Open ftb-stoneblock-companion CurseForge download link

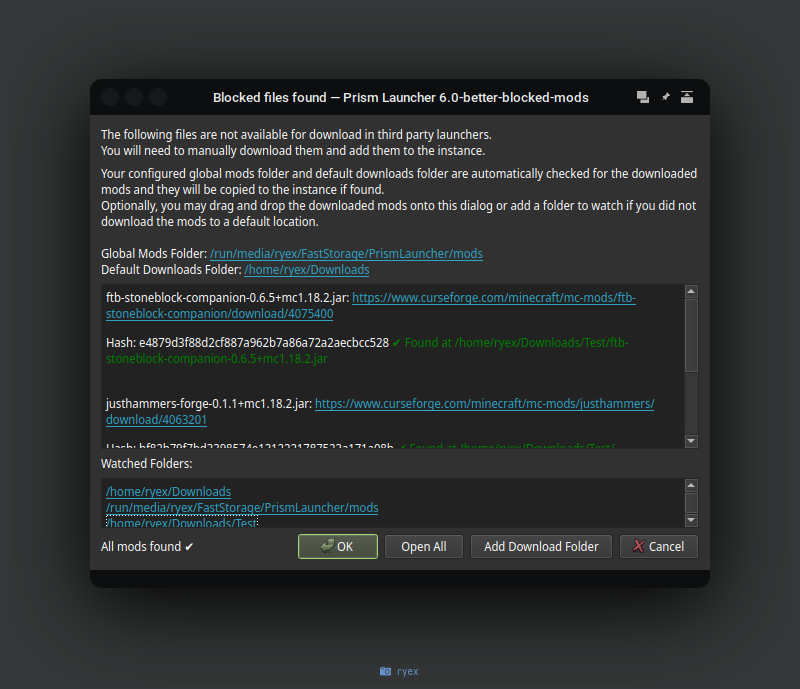coord(371,306)
